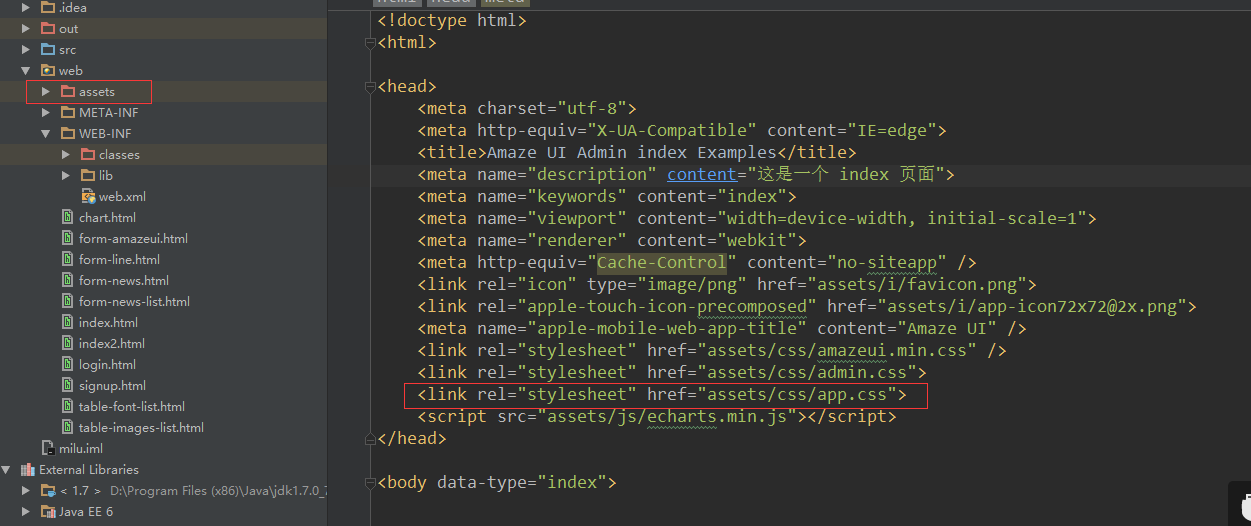The height and width of the screenshot is (526, 1251).
Task: Click the Java EE 6 library icon
Action: click(48, 511)
